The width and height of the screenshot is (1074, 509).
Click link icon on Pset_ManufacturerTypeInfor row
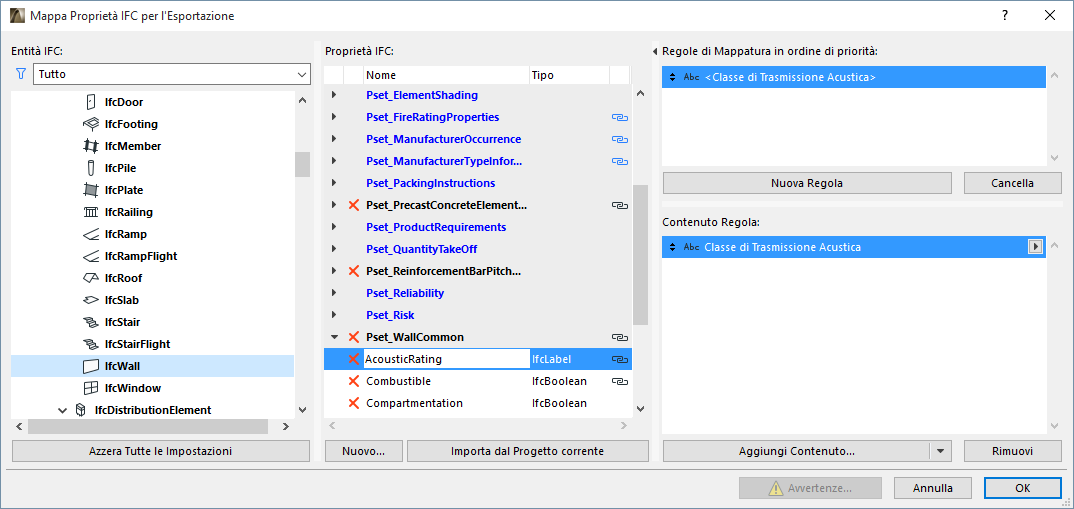click(620, 162)
